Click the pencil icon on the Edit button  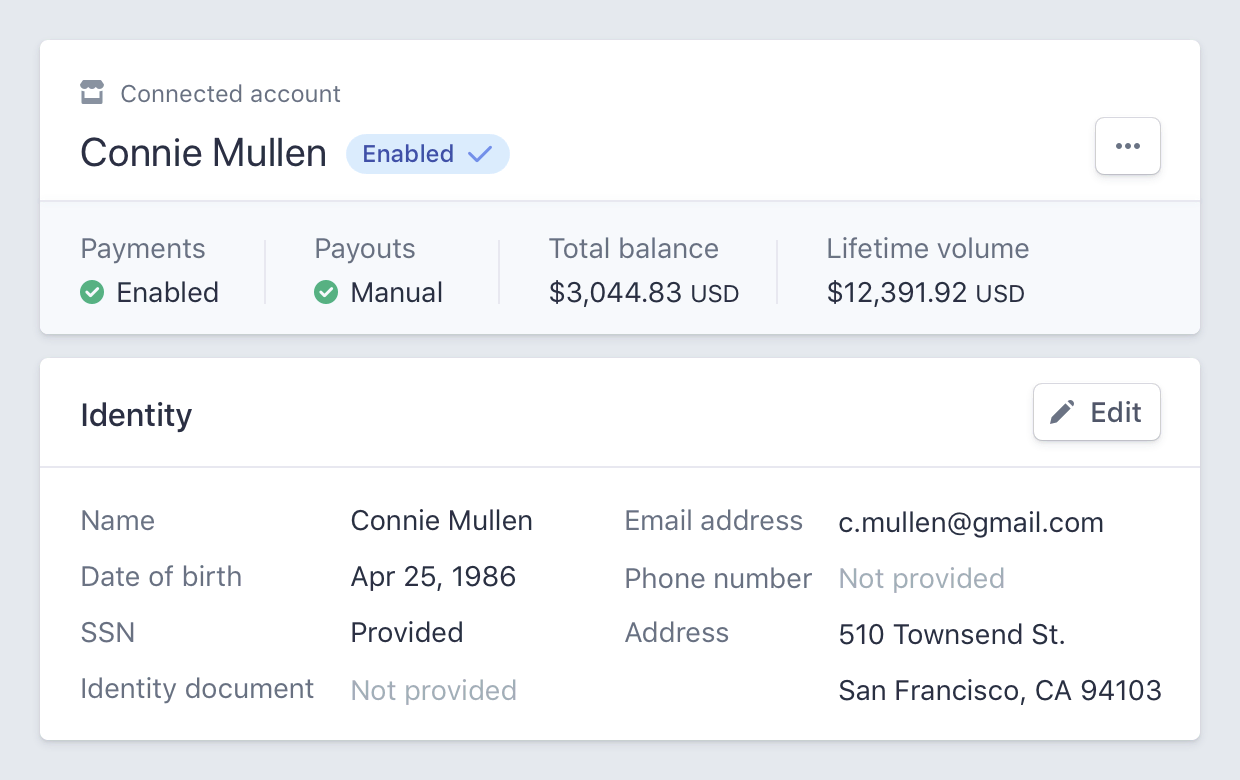[x=1063, y=412]
